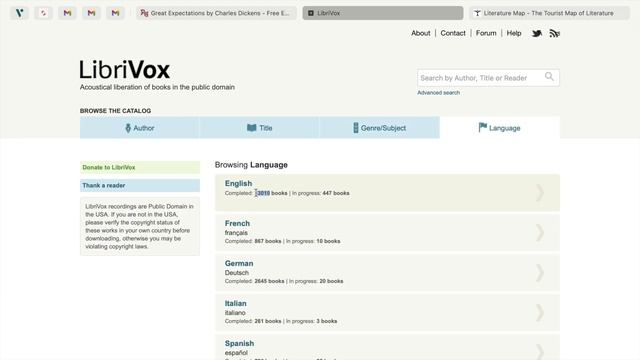Click the LibriVox tagline under the logo
The height and width of the screenshot is (360, 640).
(157, 87)
